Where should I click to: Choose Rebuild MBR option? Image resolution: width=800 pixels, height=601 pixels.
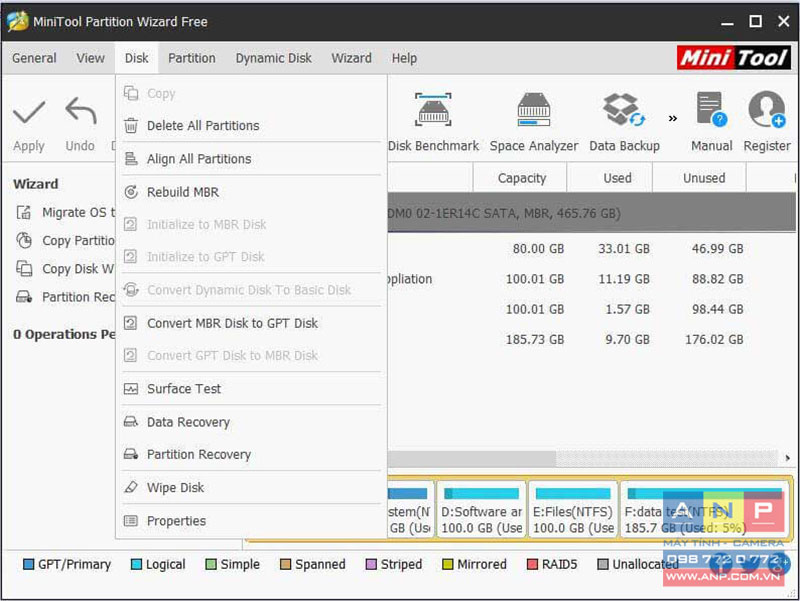tap(251, 192)
